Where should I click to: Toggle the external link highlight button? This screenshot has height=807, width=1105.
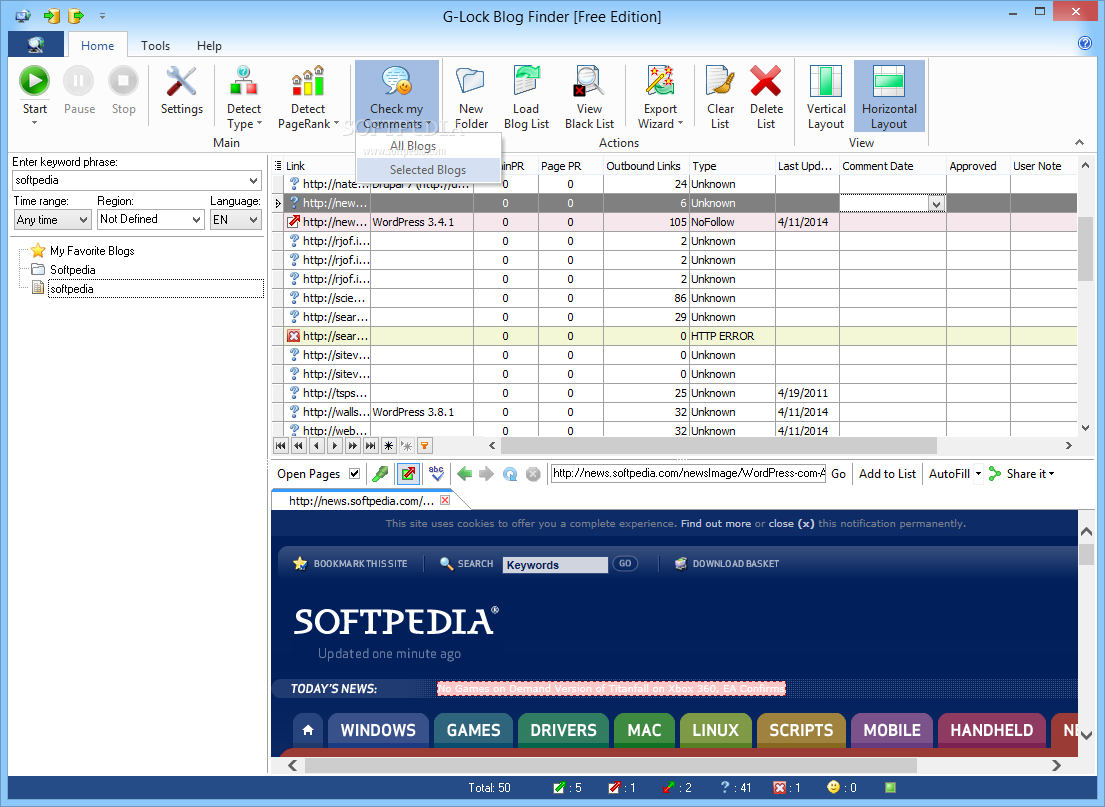pyautogui.click(x=408, y=474)
